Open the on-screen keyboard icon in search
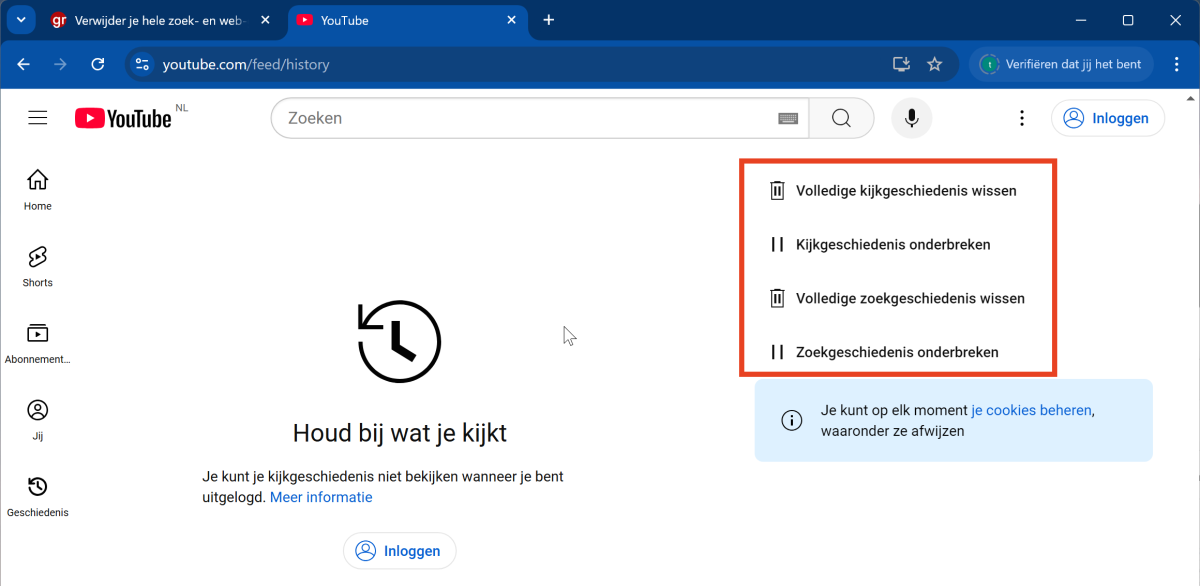This screenshot has width=1200, height=586. pyautogui.click(x=788, y=118)
